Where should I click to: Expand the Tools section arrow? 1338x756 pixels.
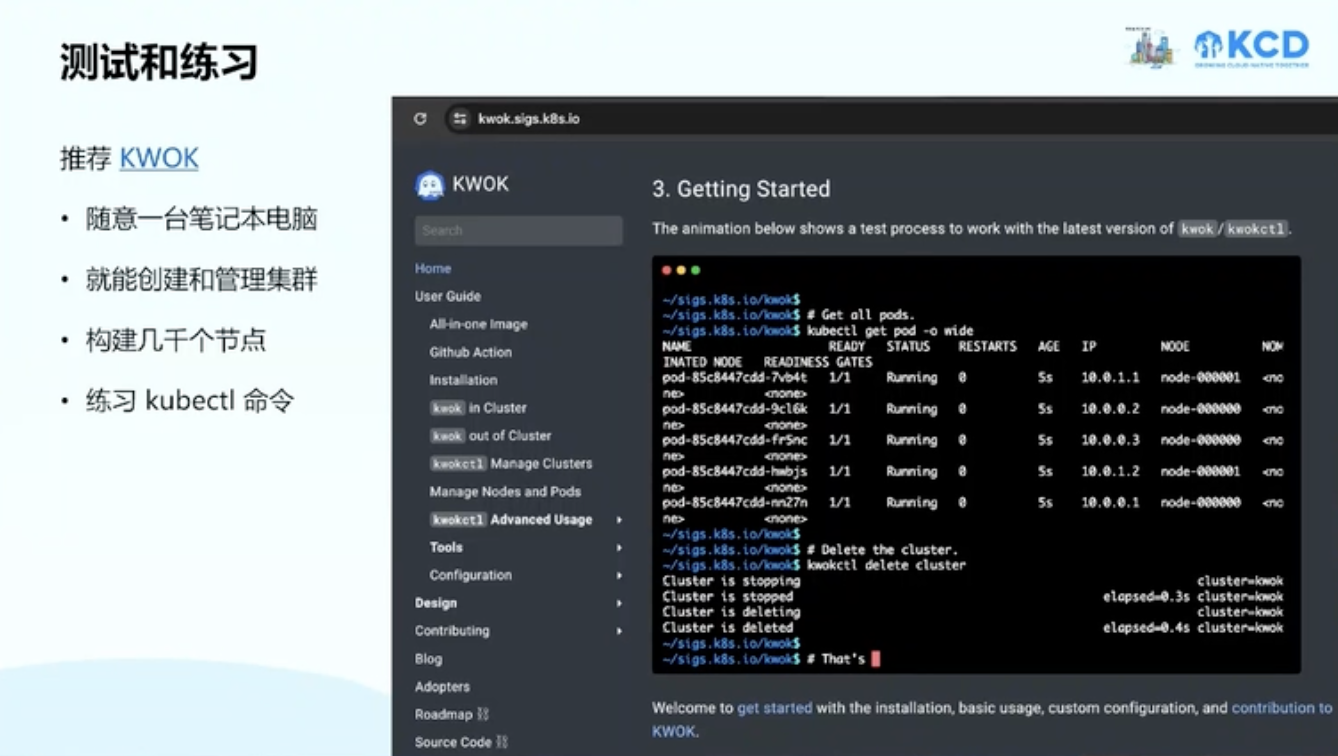pyautogui.click(x=619, y=548)
